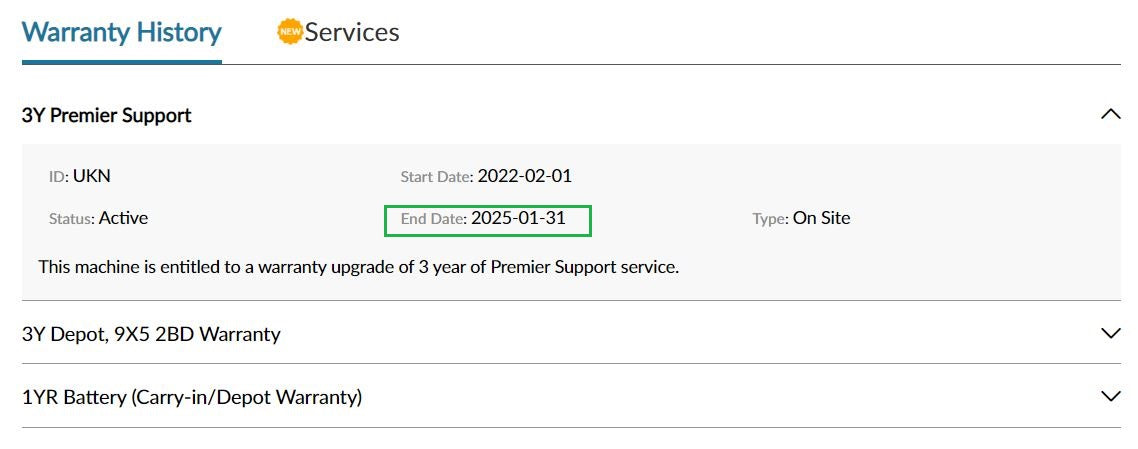Click the End Date field label
This screenshot has width=1138, height=449.
point(433,219)
